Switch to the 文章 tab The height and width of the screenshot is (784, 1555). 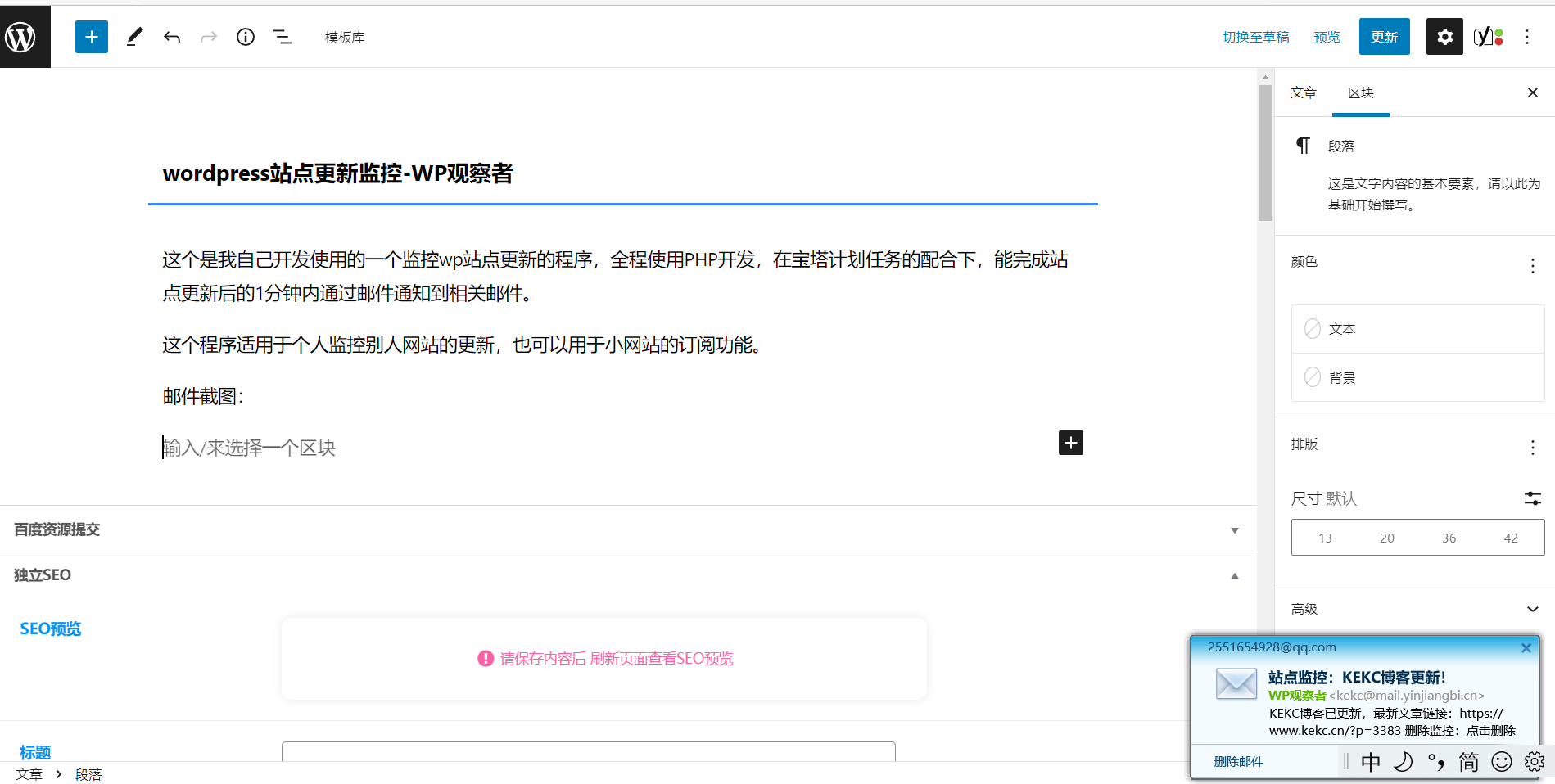pos(1304,92)
